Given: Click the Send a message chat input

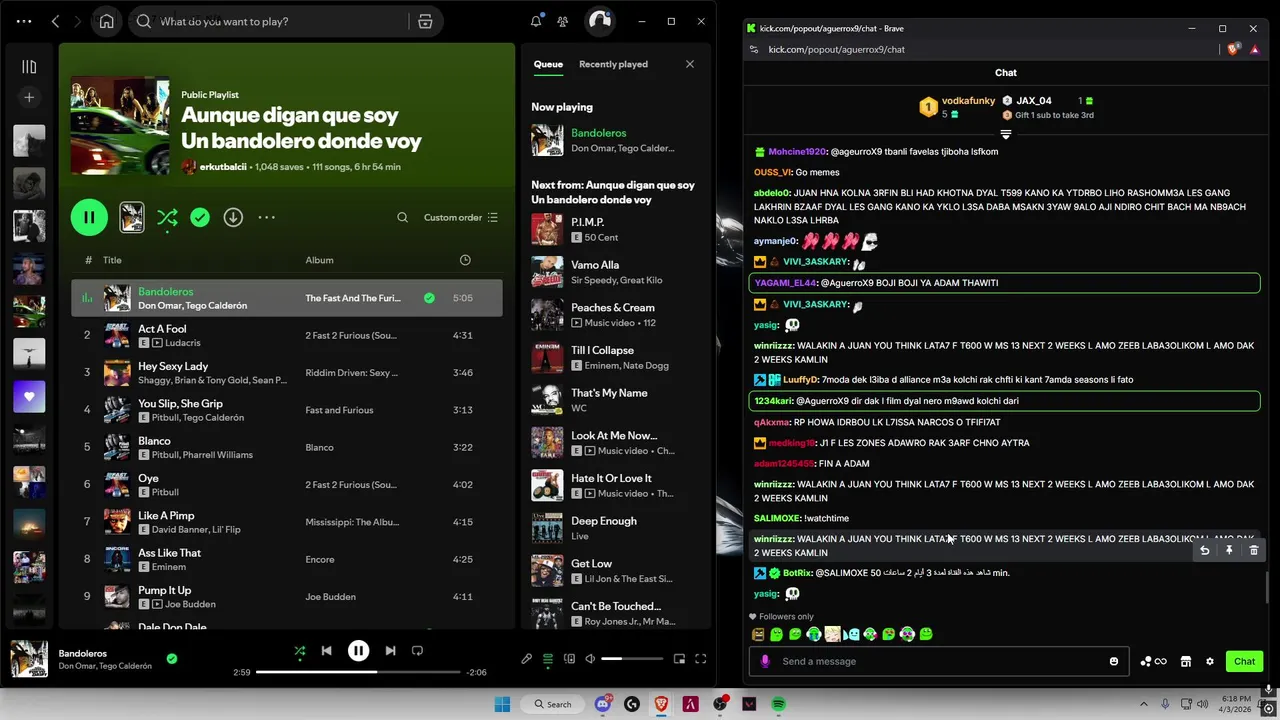Looking at the screenshot, I should 938,661.
